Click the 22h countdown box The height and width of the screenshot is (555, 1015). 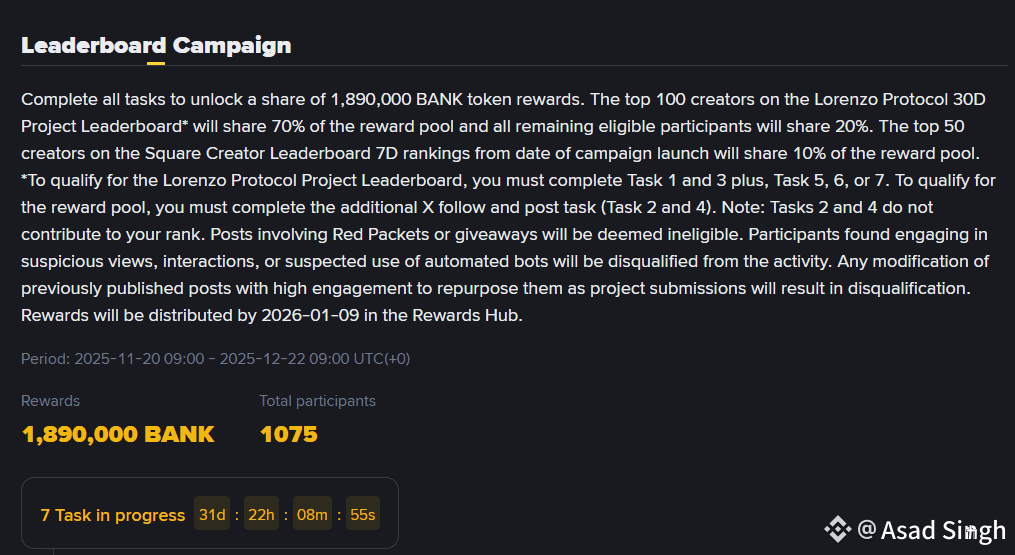[x=261, y=515]
